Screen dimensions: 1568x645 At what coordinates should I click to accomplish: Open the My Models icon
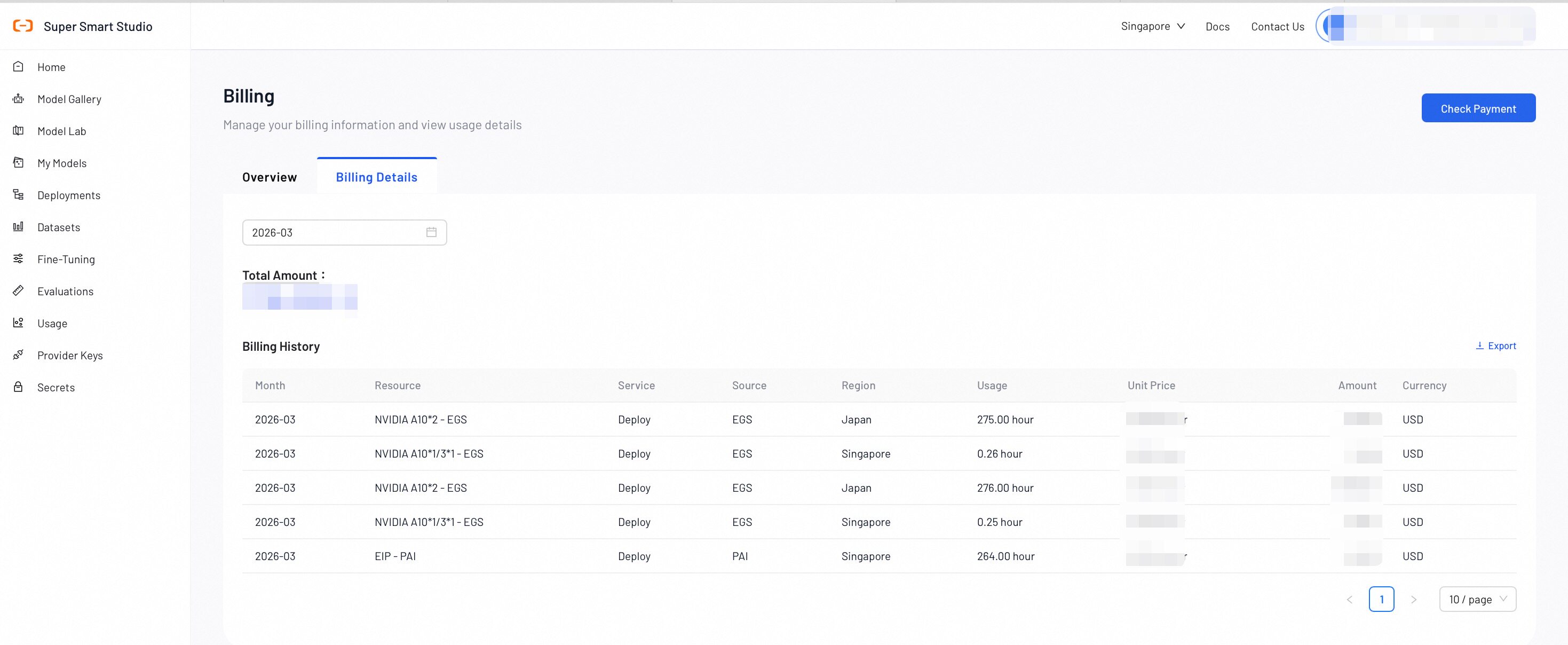coord(18,163)
